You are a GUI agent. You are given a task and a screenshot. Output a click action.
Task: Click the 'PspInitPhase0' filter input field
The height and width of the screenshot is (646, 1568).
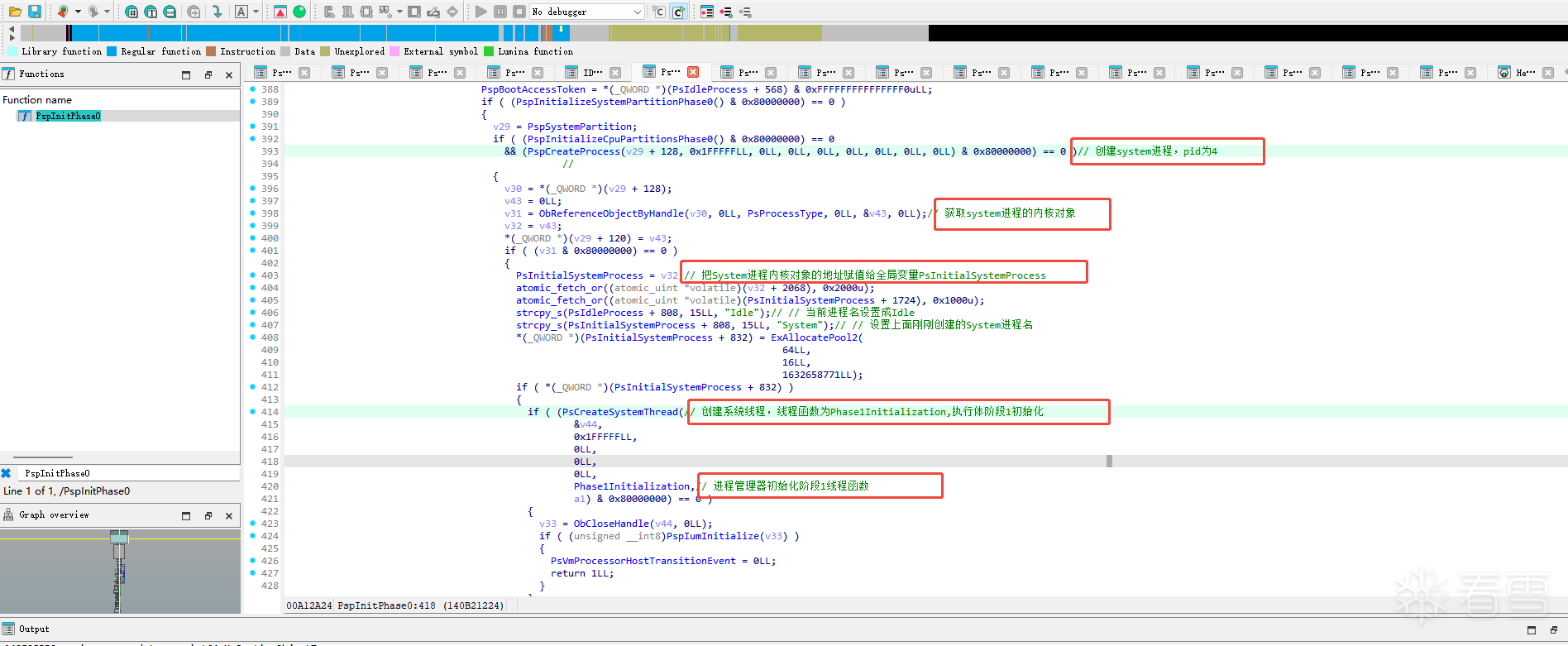pyautogui.click(x=128, y=473)
